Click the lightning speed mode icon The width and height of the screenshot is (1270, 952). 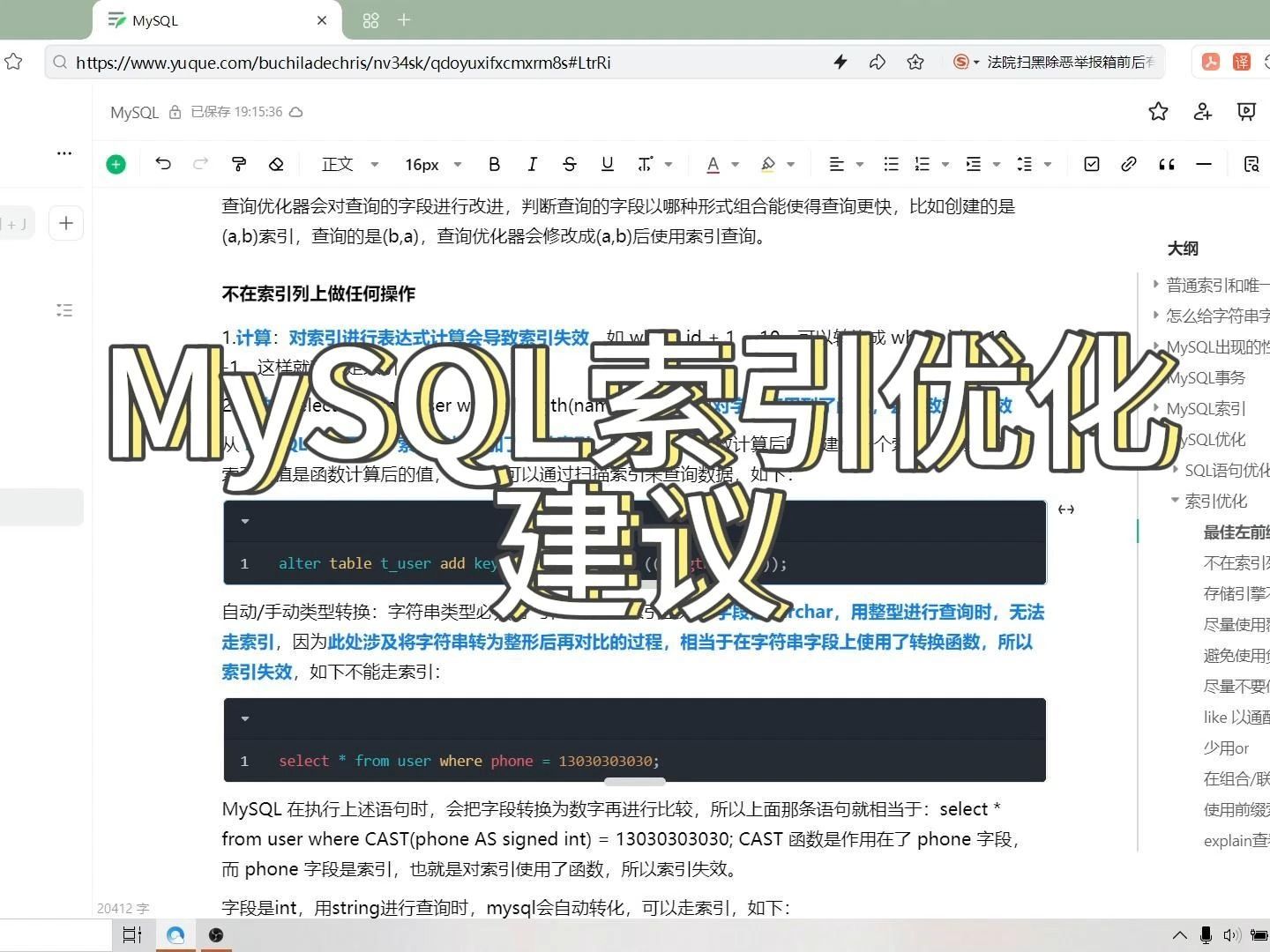[x=840, y=62]
